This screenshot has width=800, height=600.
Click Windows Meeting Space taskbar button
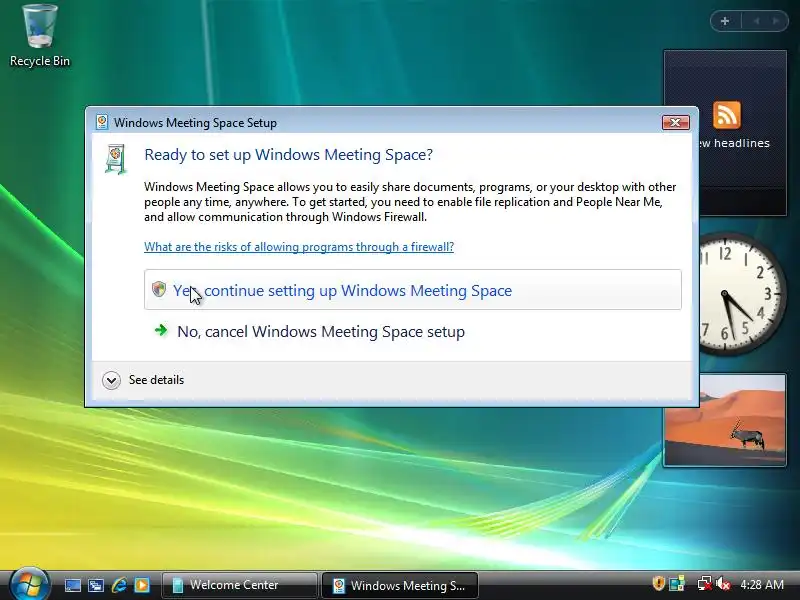coord(399,585)
